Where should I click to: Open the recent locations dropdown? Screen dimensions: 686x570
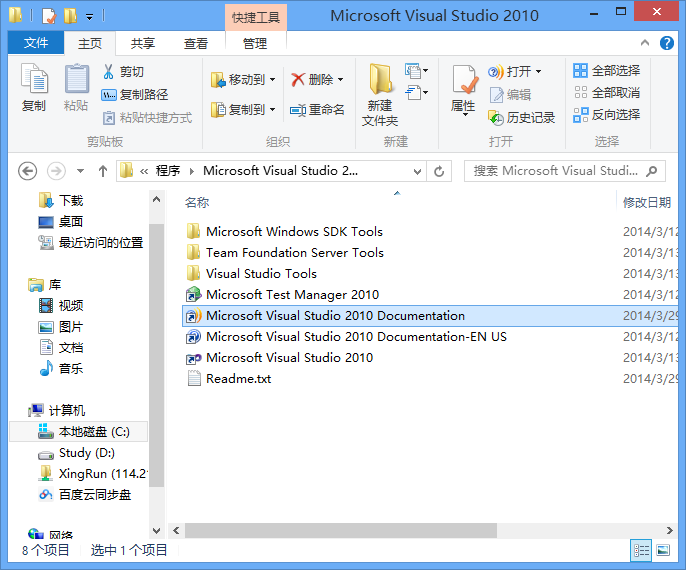[80, 171]
